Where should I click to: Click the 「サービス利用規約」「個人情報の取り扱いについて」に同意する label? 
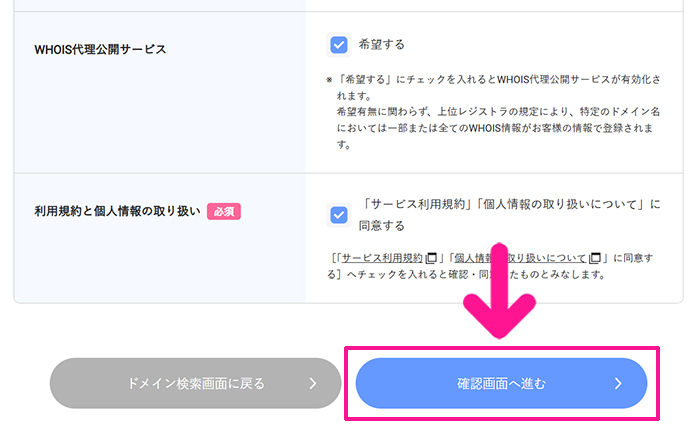click(x=508, y=214)
